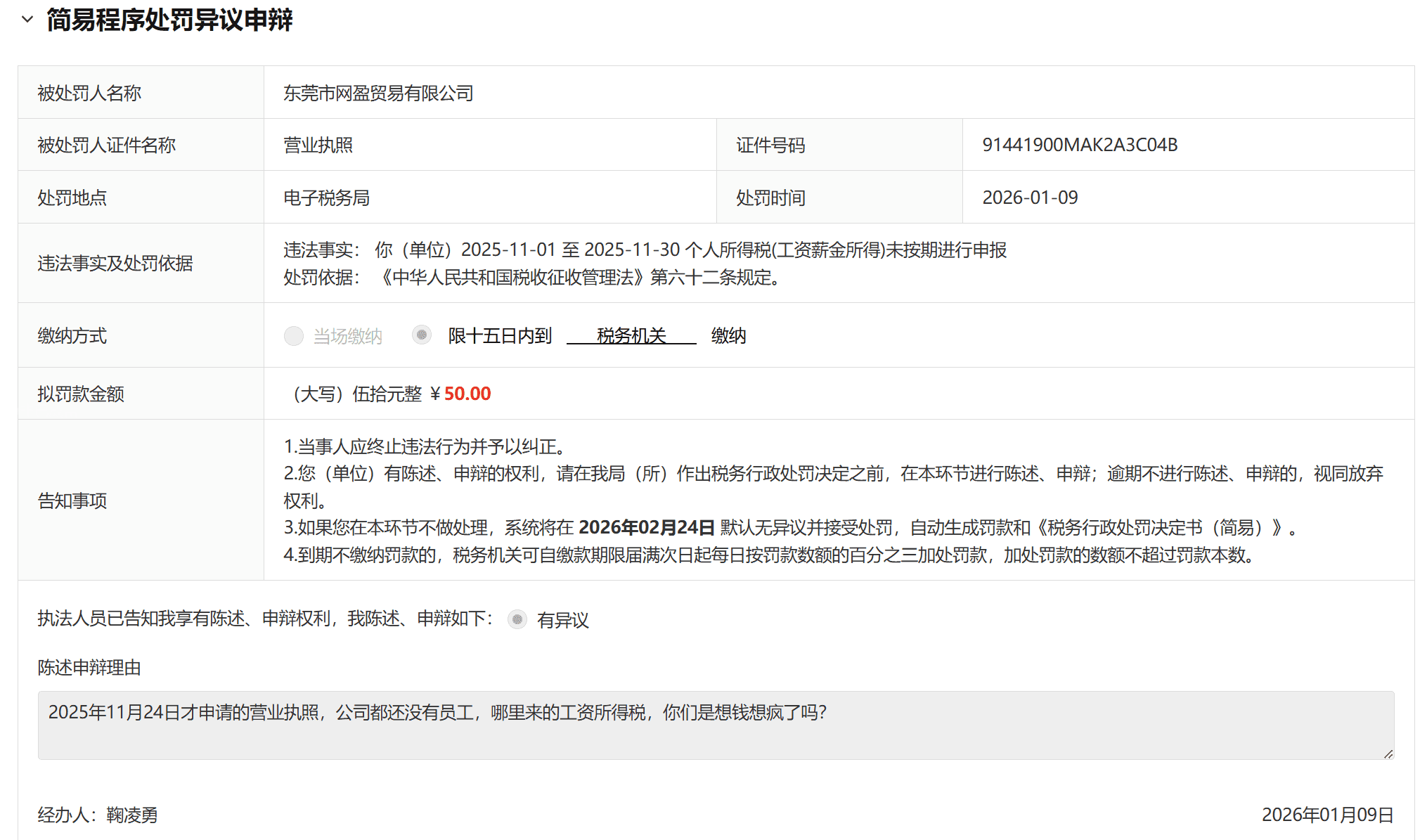Click the penalty date 2026-01-09 value

pos(1030,198)
